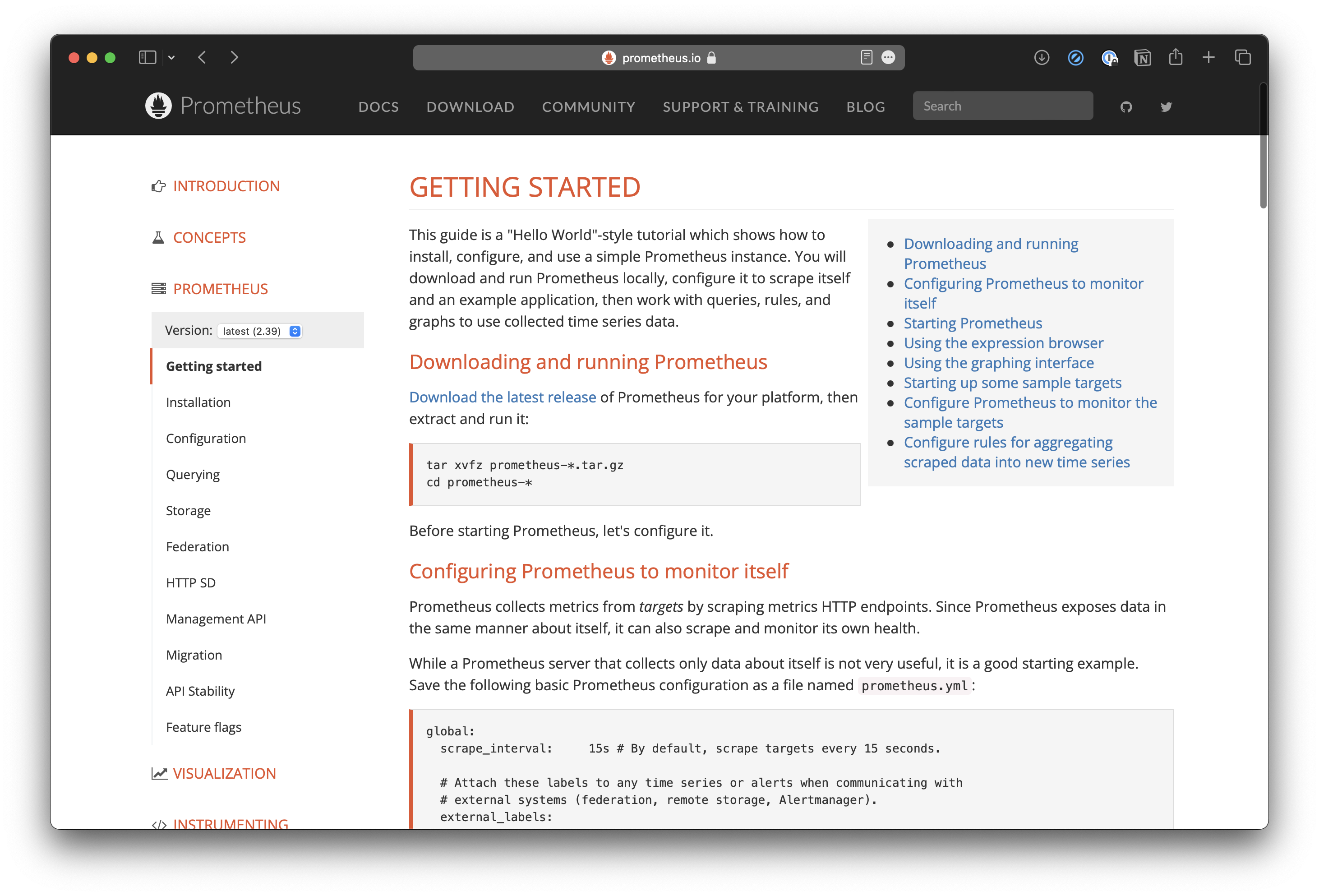Click the chart icon beside VISUALIZATION
The width and height of the screenshot is (1319, 896).
click(160, 773)
